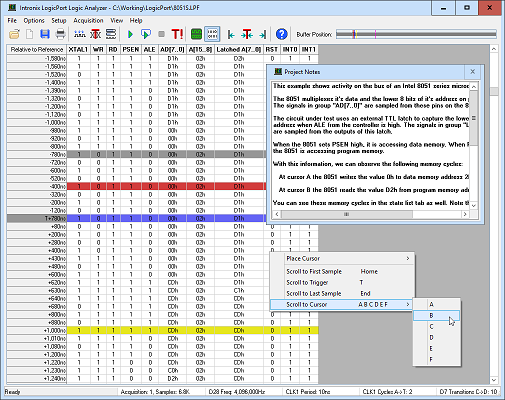Image resolution: width=505 pixels, height=400 pixels.
Task: Click the WR column header
Action: 98,49
